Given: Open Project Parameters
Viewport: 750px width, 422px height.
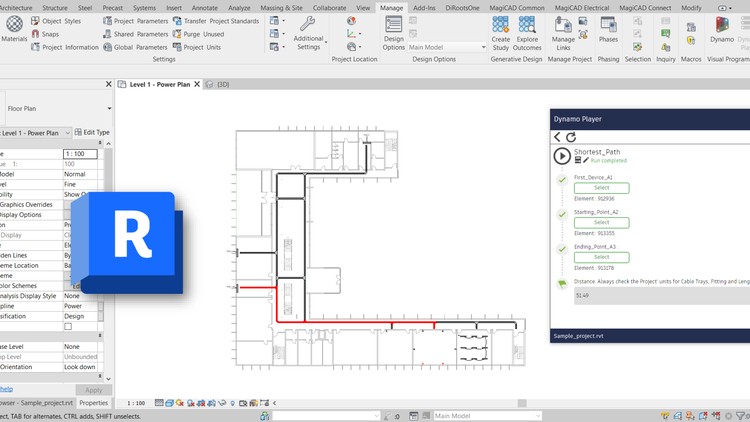Looking at the screenshot, I should point(135,21).
